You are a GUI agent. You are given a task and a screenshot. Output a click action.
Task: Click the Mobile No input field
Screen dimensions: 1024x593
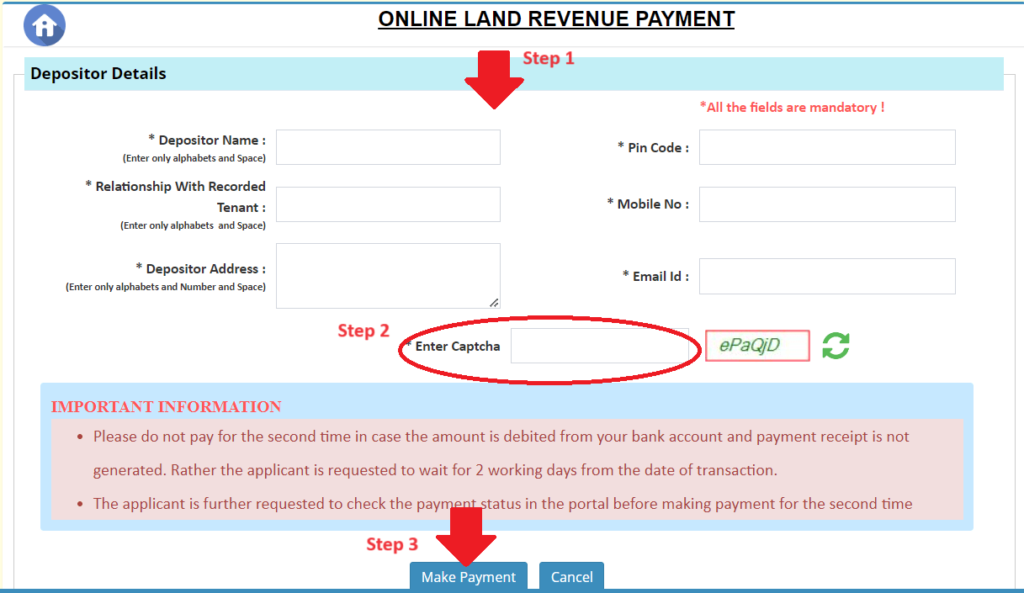coord(827,204)
